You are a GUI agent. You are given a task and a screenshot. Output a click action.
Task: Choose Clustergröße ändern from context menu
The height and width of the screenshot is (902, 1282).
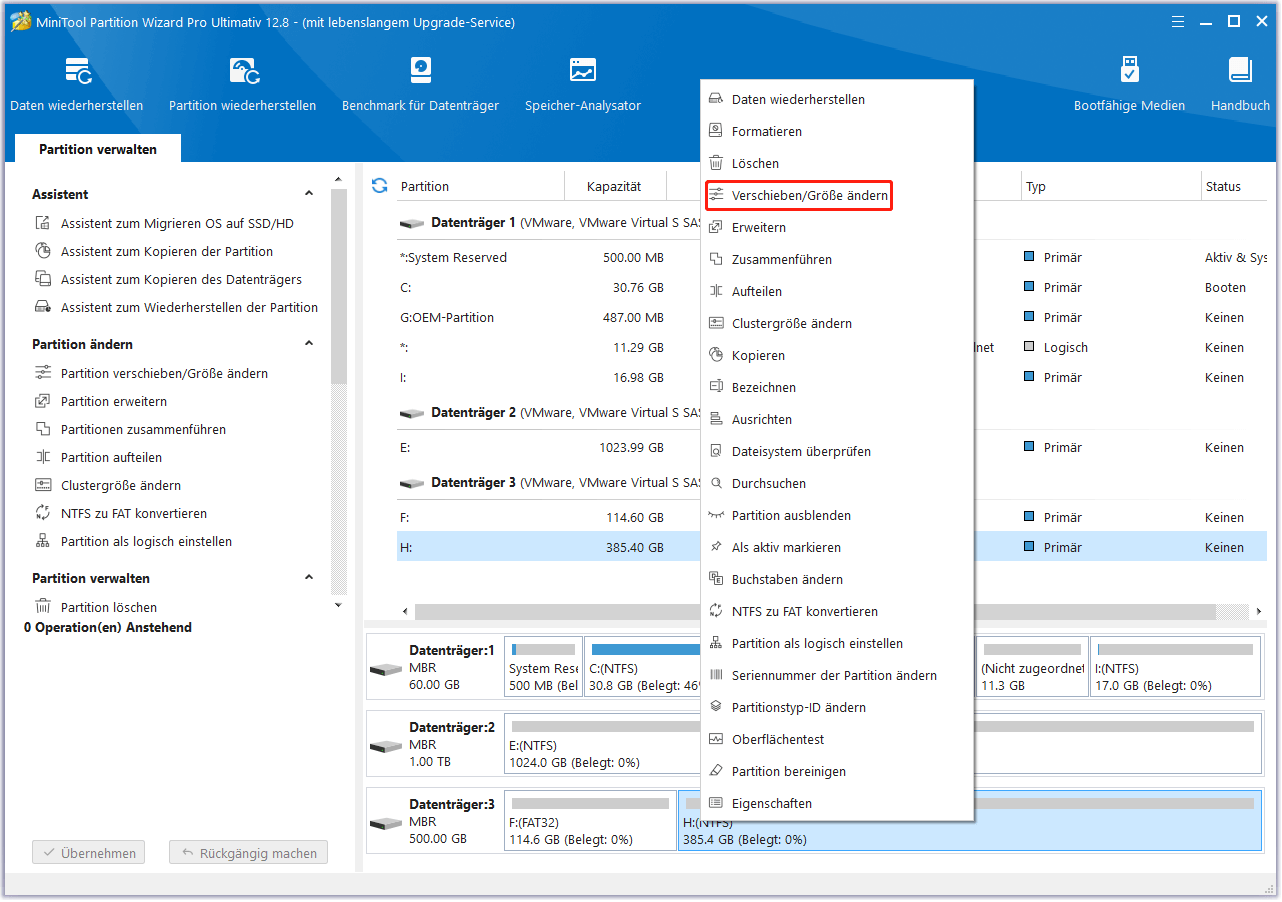pyautogui.click(x=837, y=324)
